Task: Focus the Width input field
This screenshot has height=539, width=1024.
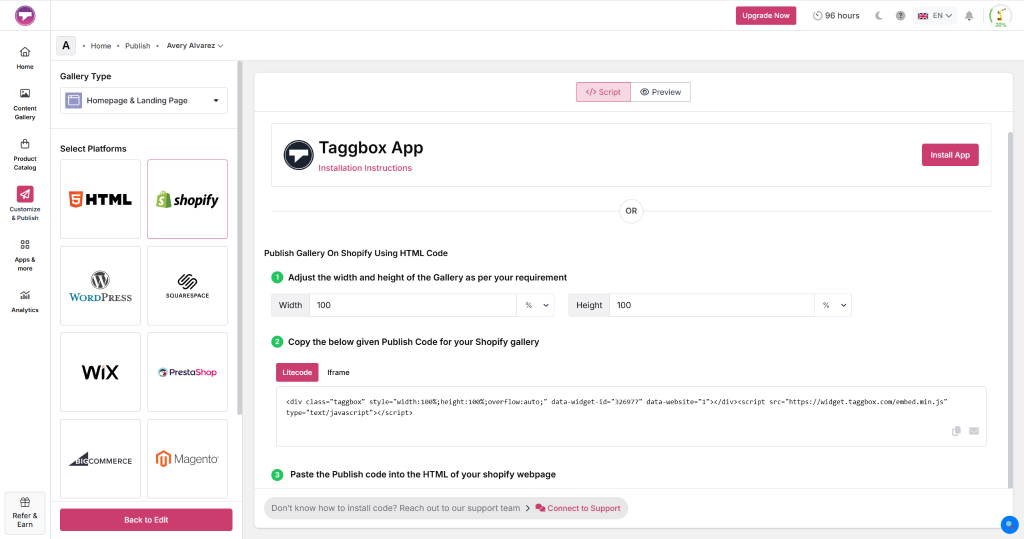Action: [x=413, y=305]
